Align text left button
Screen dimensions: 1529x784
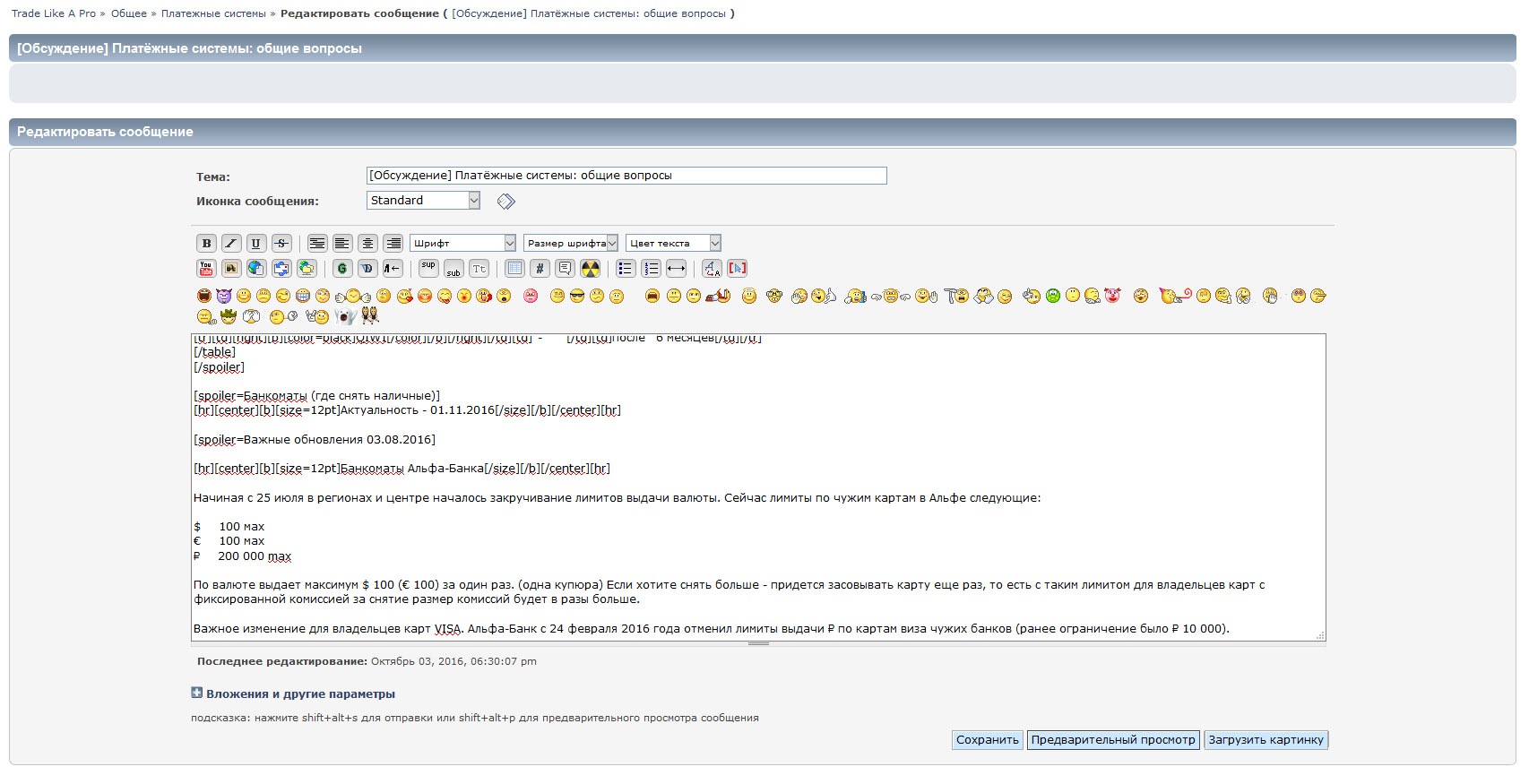[342, 243]
